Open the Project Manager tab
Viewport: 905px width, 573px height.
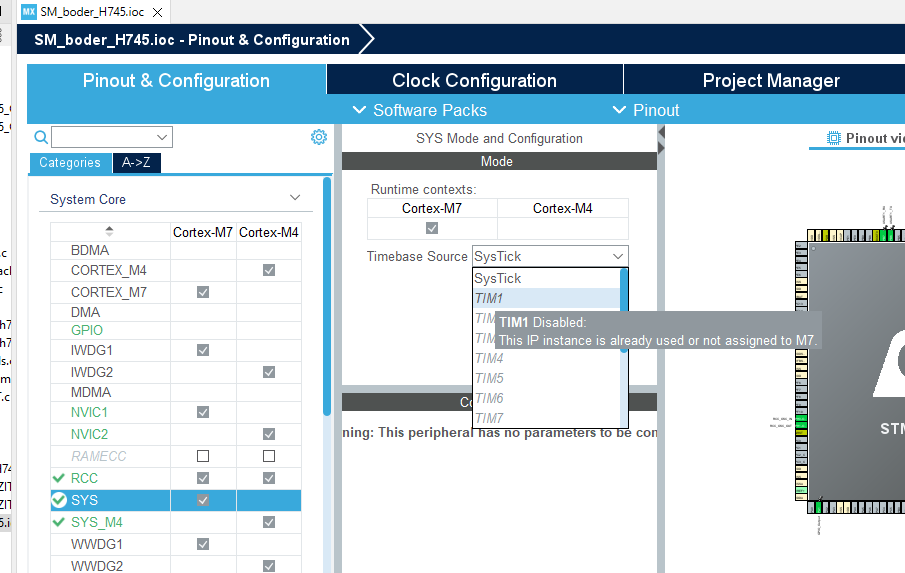(x=770, y=81)
